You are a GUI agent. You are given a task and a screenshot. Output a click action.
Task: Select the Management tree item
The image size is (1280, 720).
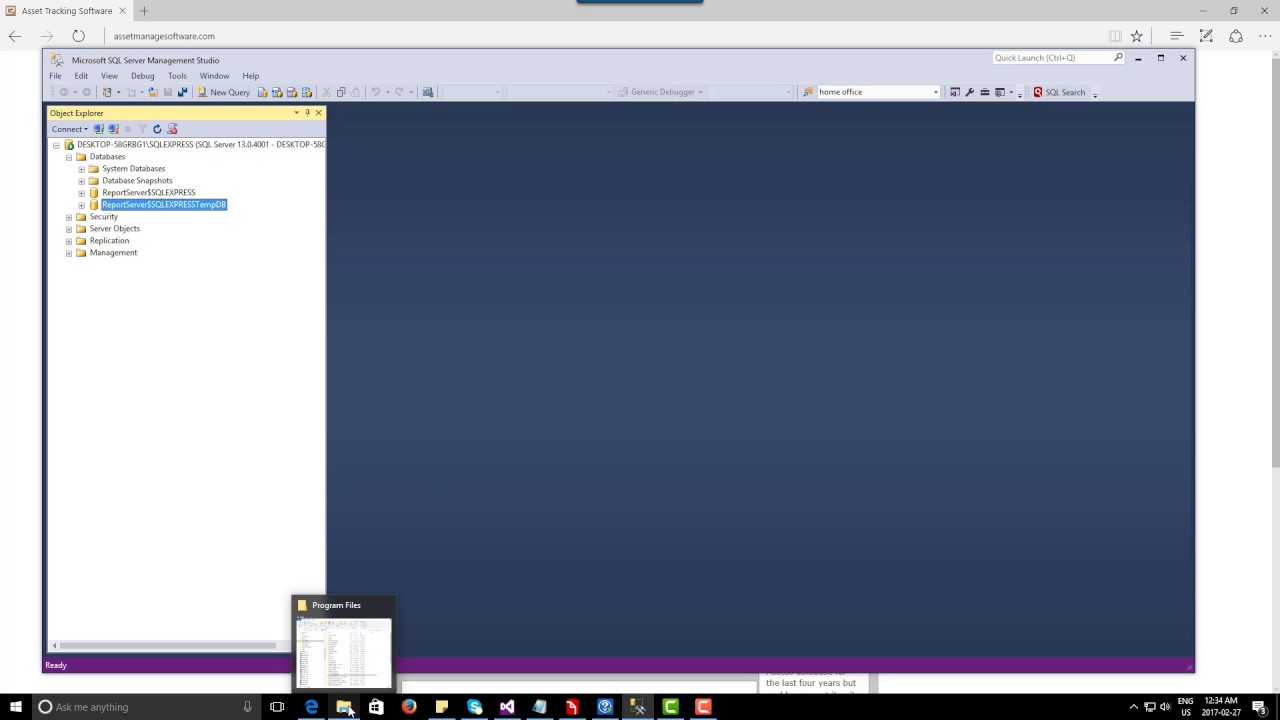pos(113,253)
